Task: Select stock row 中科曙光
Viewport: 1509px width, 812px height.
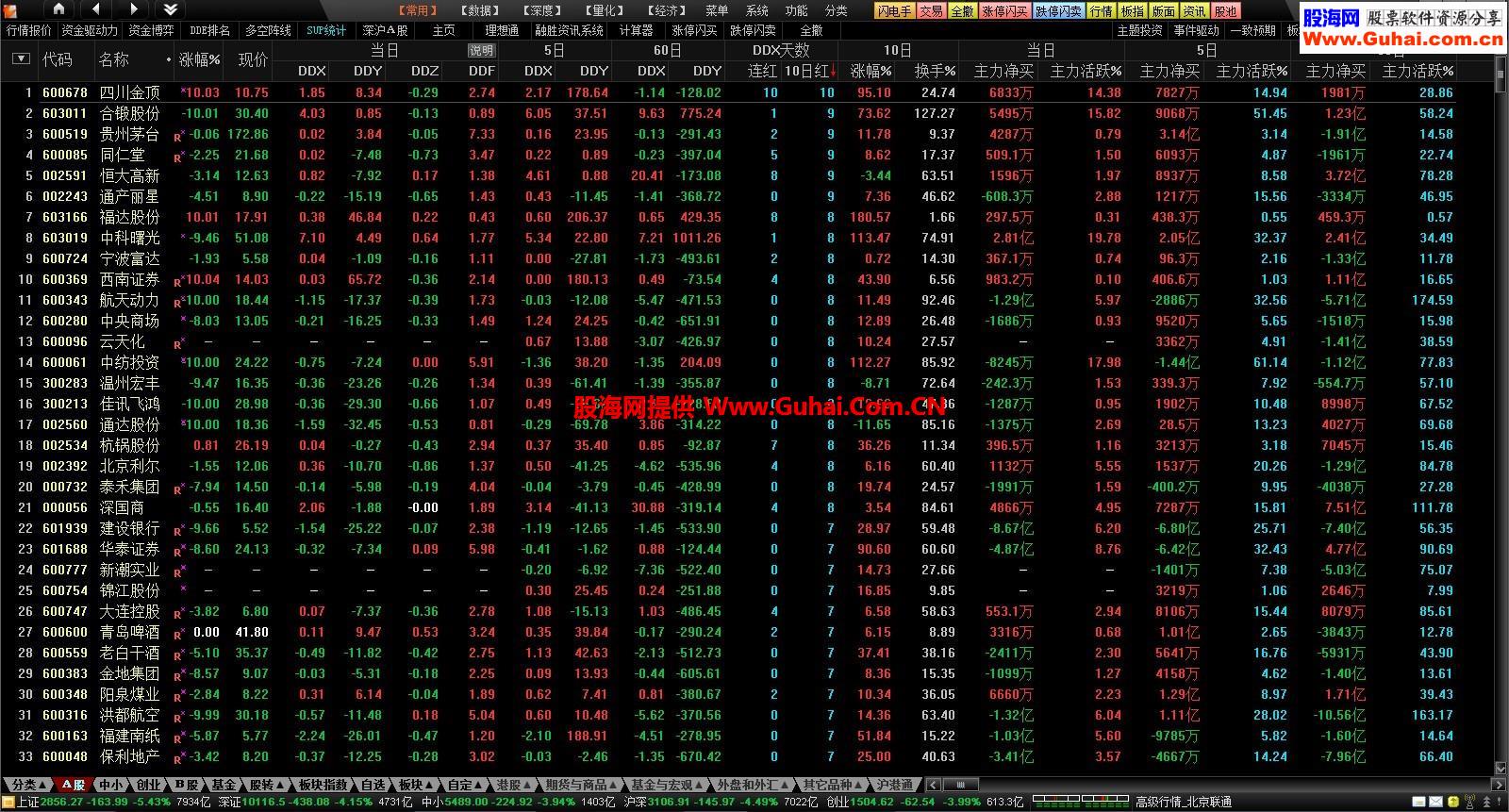Action: click(728, 238)
